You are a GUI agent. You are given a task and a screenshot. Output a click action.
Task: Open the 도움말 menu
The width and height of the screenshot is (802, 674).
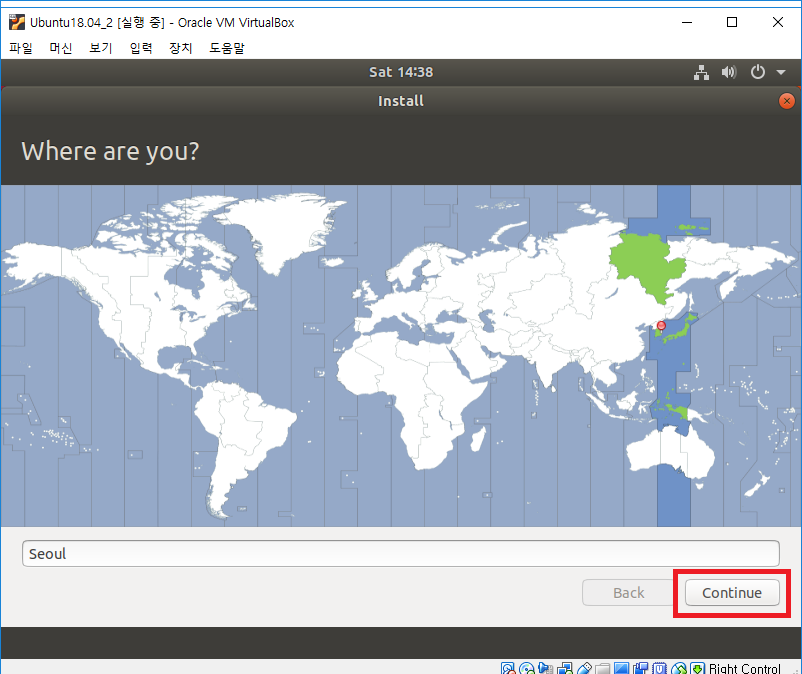pyautogui.click(x=227, y=48)
